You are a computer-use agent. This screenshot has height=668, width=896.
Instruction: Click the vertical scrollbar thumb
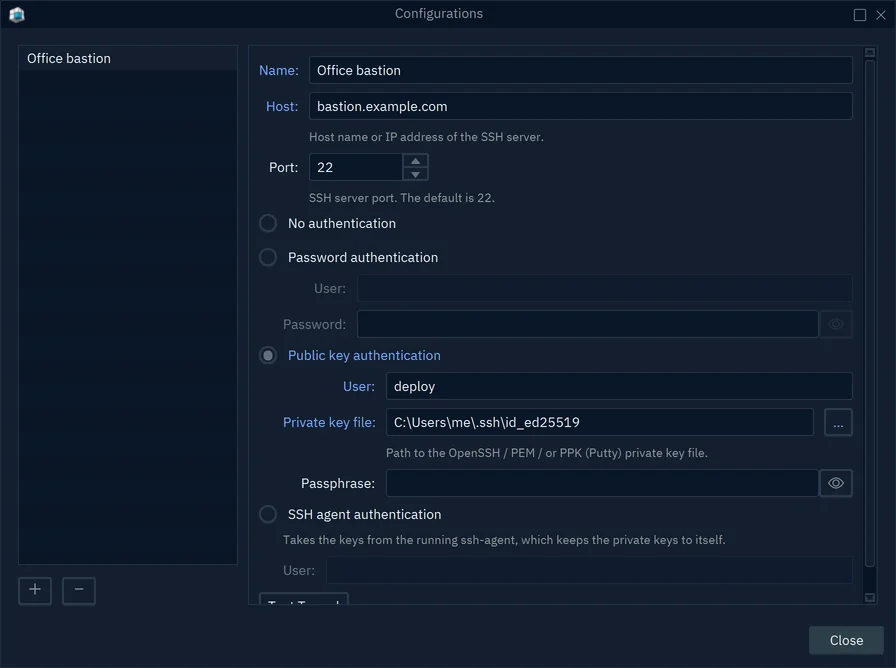tap(870, 313)
